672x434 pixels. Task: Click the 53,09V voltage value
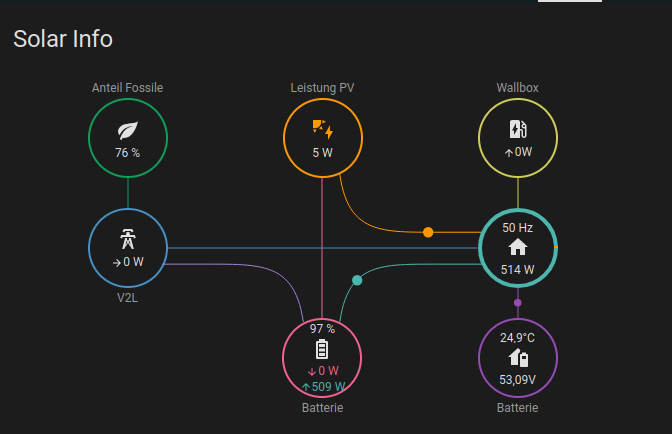coord(517,379)
